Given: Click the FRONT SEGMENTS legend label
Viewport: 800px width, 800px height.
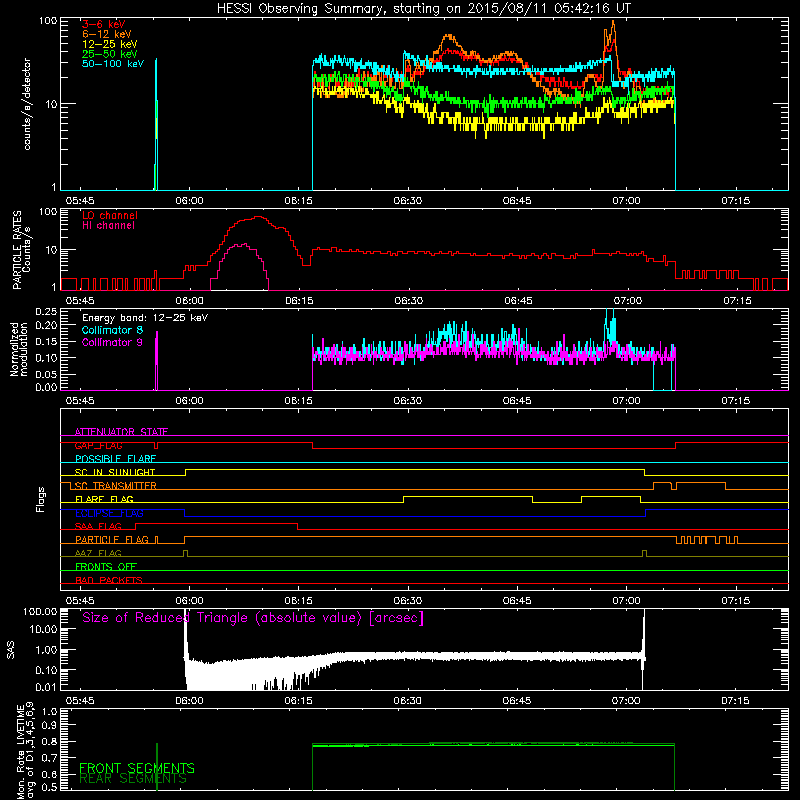Looking at the screenshot, I should point(137,768).
